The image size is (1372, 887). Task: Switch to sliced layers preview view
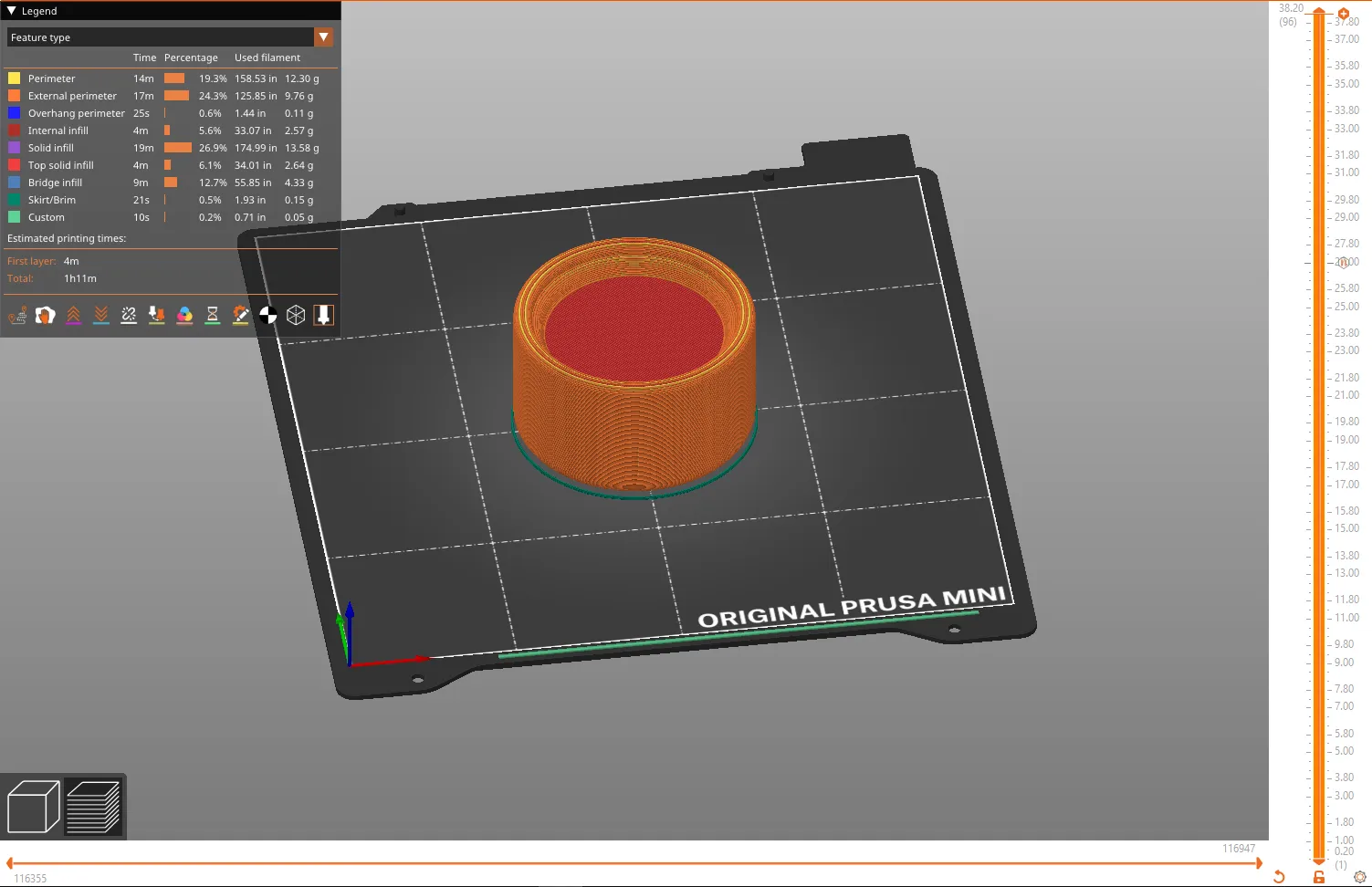point(93,807)
